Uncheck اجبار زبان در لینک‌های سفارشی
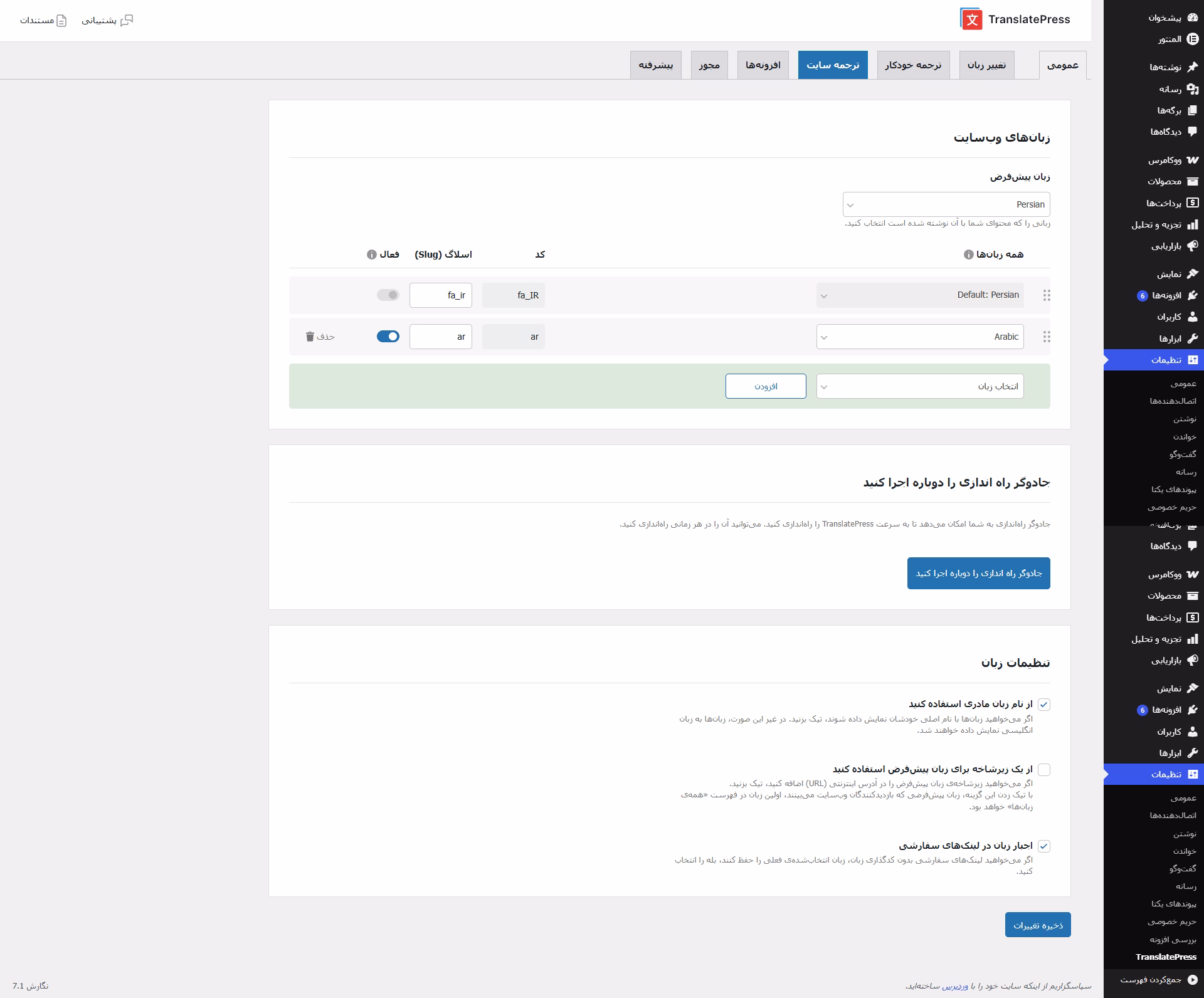 [x=1043, y=846]
